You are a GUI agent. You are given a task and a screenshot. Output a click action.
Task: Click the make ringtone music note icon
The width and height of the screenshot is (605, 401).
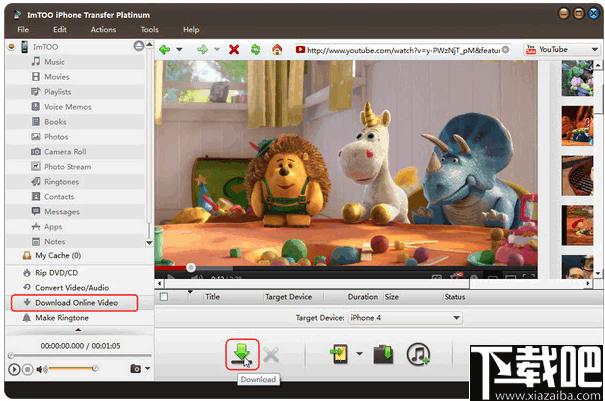418,354
